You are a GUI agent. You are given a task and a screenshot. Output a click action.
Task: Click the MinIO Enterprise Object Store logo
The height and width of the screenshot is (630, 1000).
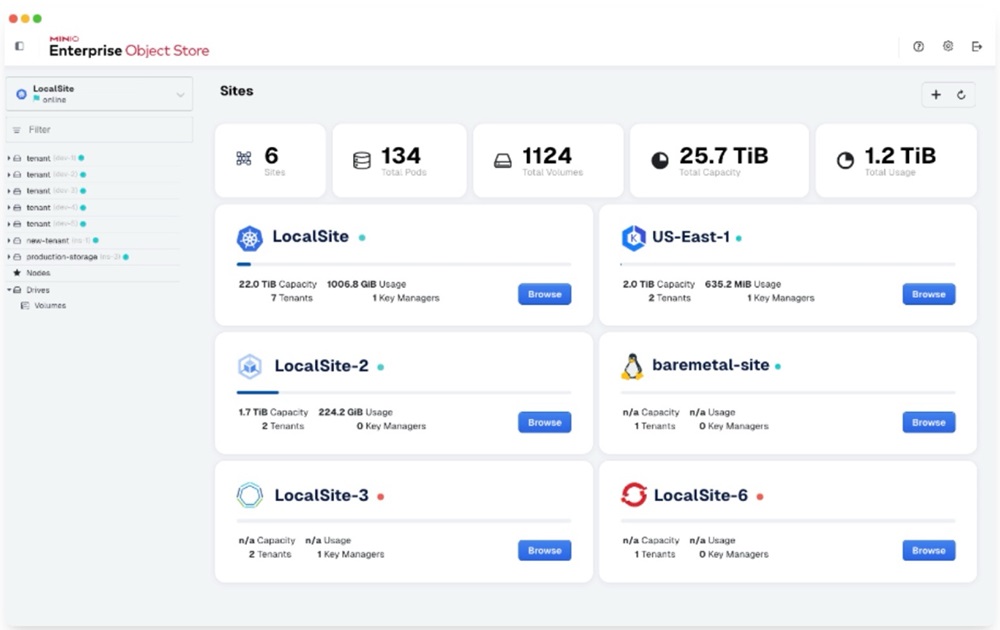(129, 47)
